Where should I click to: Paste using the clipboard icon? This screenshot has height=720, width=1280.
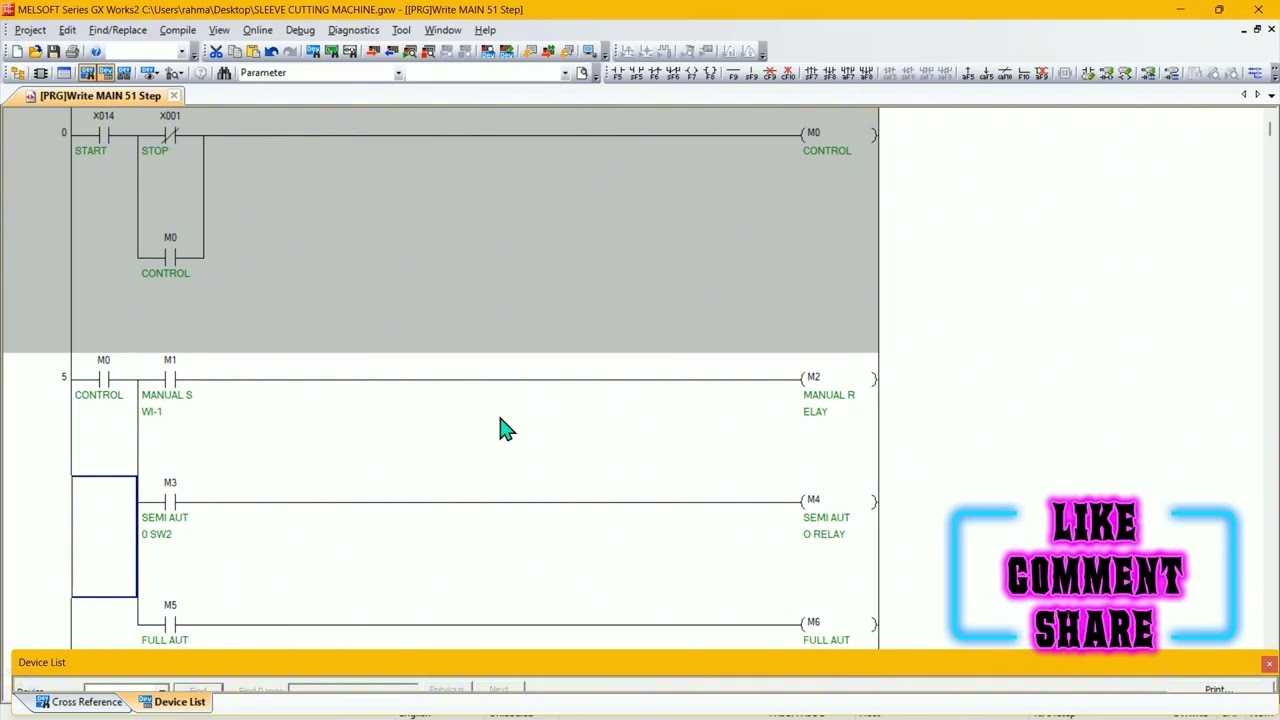(253, 51)
